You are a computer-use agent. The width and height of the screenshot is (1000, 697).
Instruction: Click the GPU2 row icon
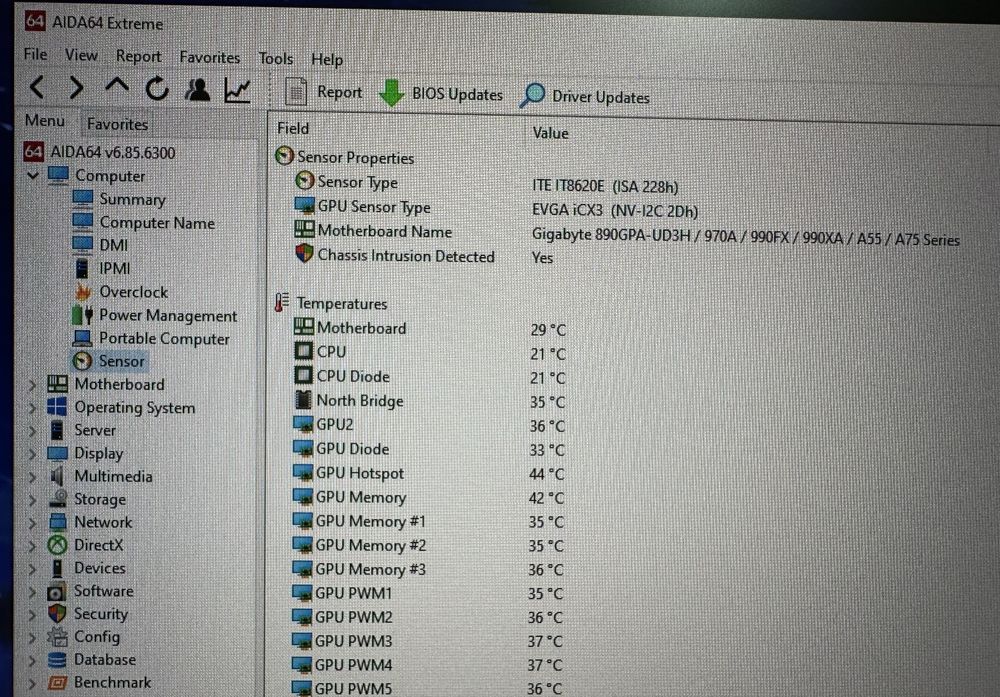(x=303, y=424)
